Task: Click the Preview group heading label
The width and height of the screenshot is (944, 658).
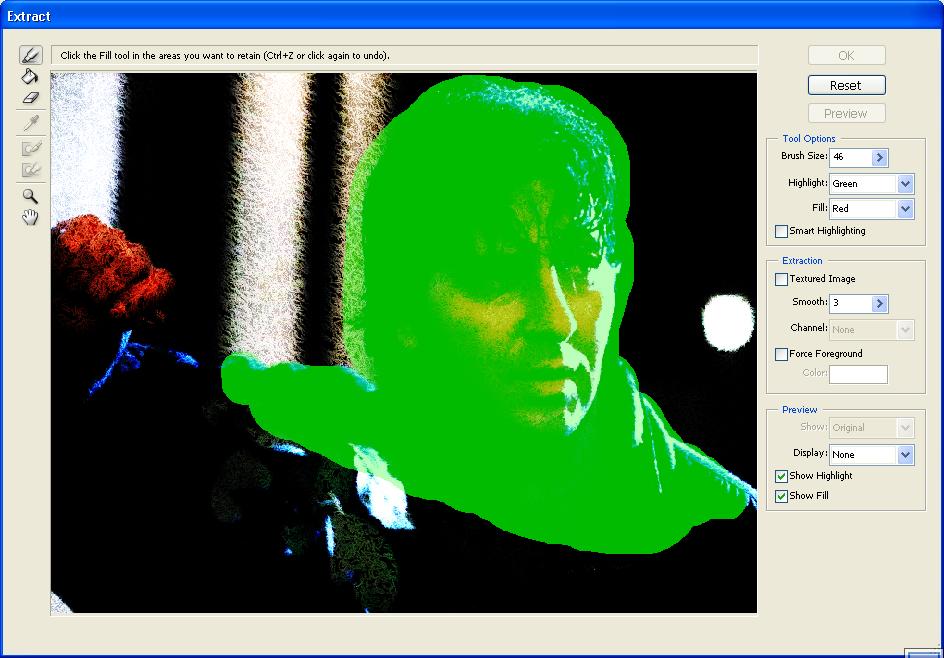Action: click(x=800, y=409)
